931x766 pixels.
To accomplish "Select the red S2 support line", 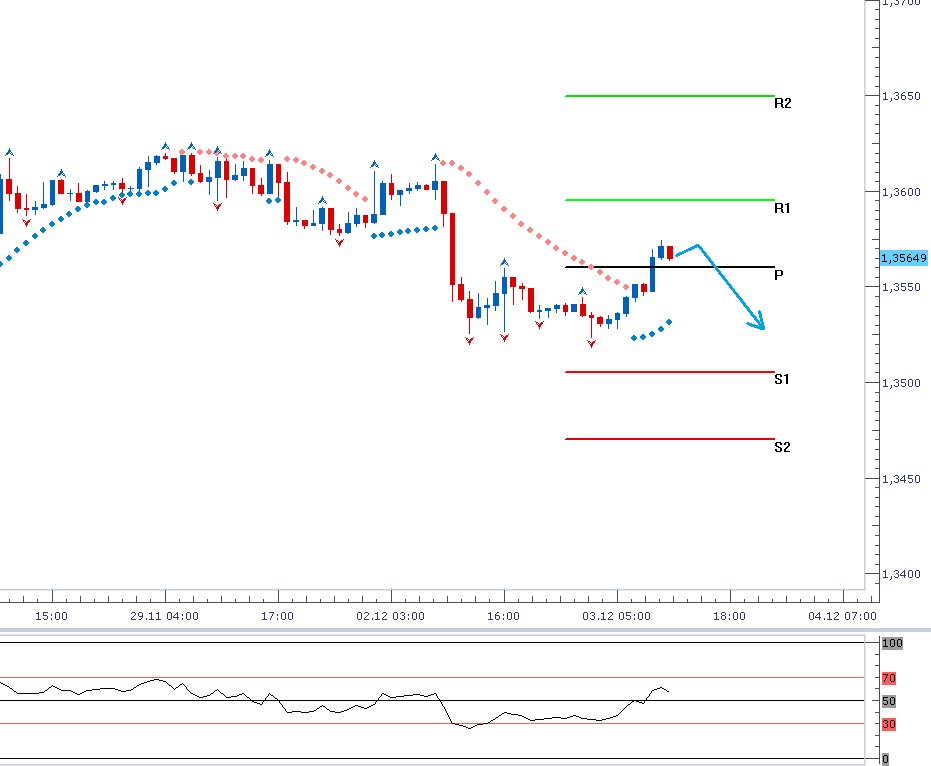I will [x=670, y=439].
